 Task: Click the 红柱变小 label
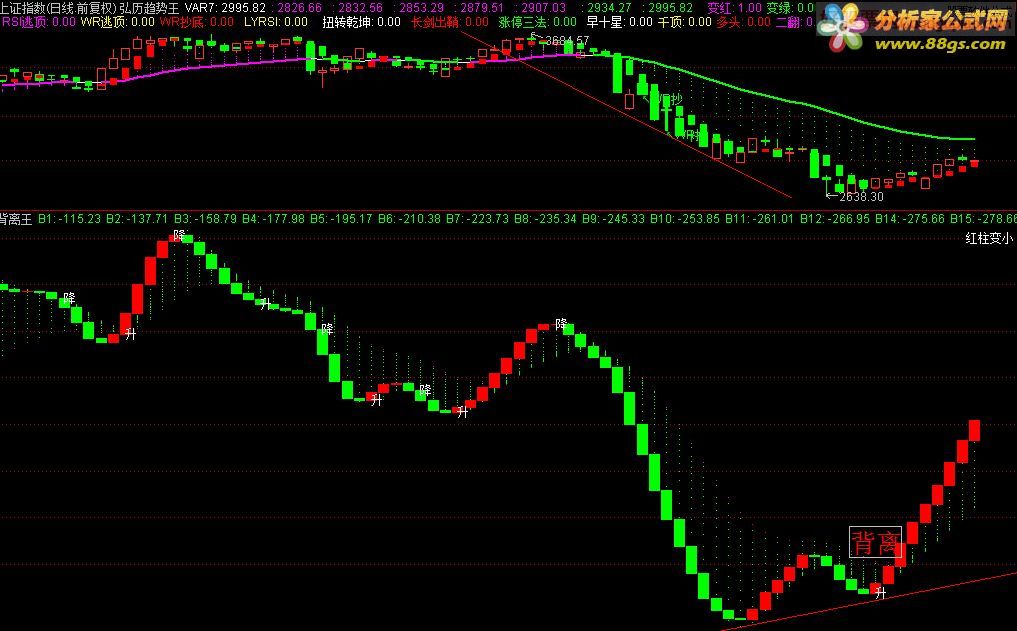coord(988,239)
